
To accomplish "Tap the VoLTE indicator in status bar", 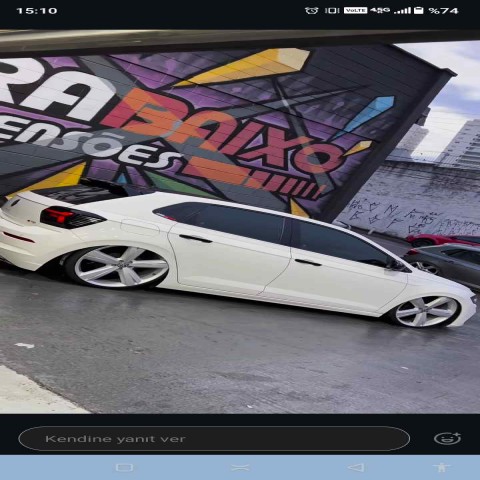I will pos(355,11).
